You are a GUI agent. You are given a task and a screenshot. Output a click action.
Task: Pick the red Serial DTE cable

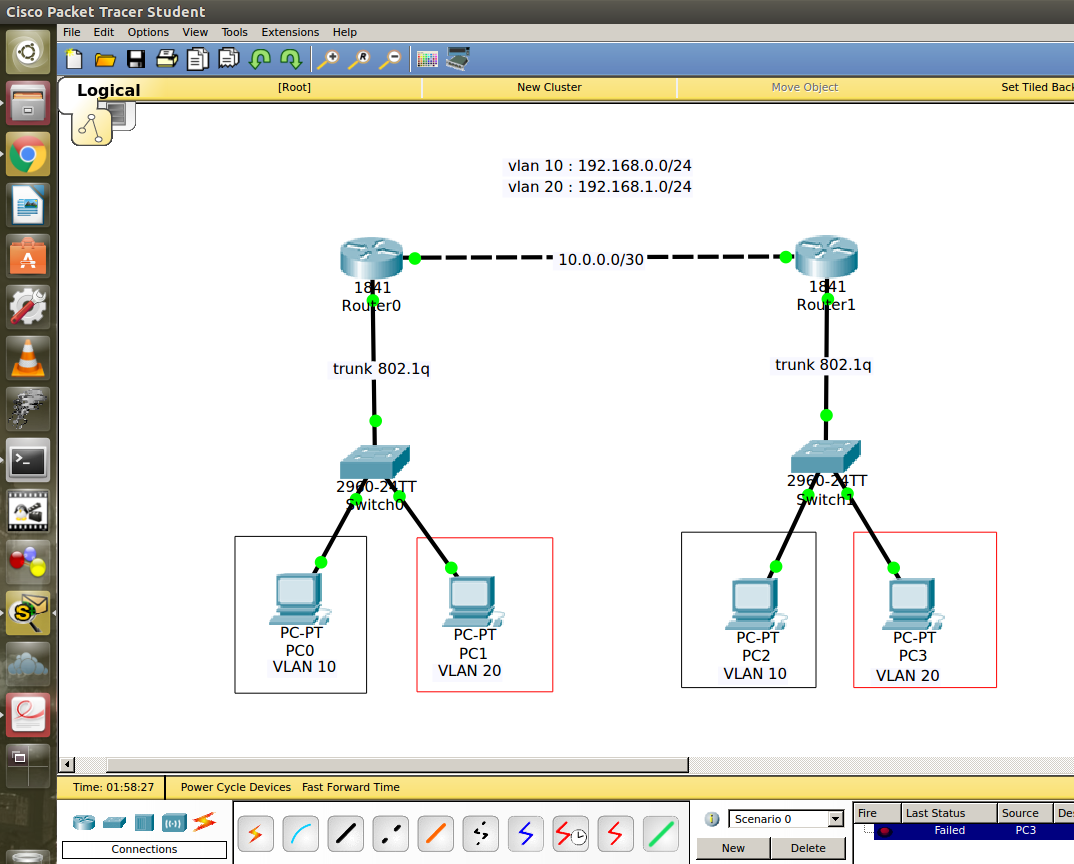[x=615, y=834]
